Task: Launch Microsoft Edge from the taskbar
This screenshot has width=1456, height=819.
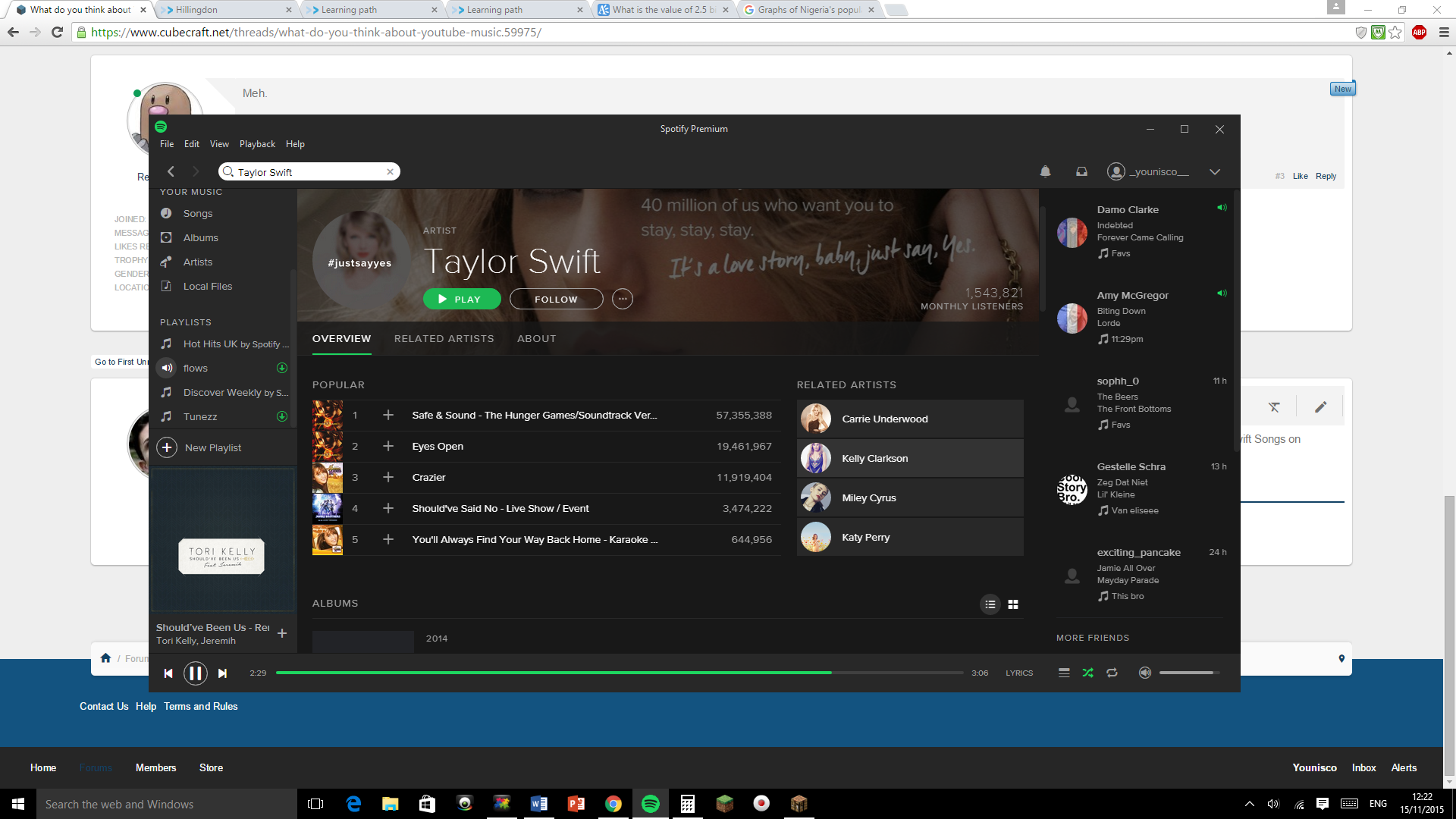Action: click(353, 804)
